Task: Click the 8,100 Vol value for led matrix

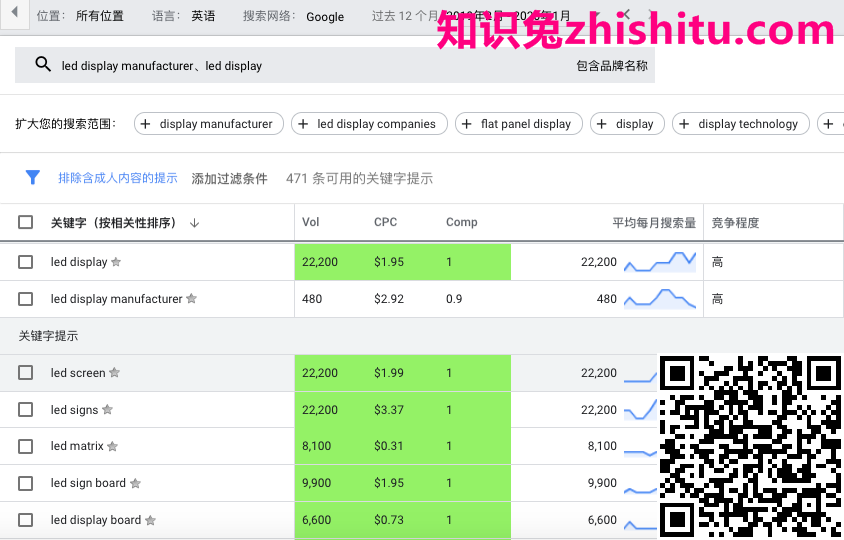Action: [x=316, y=446]
